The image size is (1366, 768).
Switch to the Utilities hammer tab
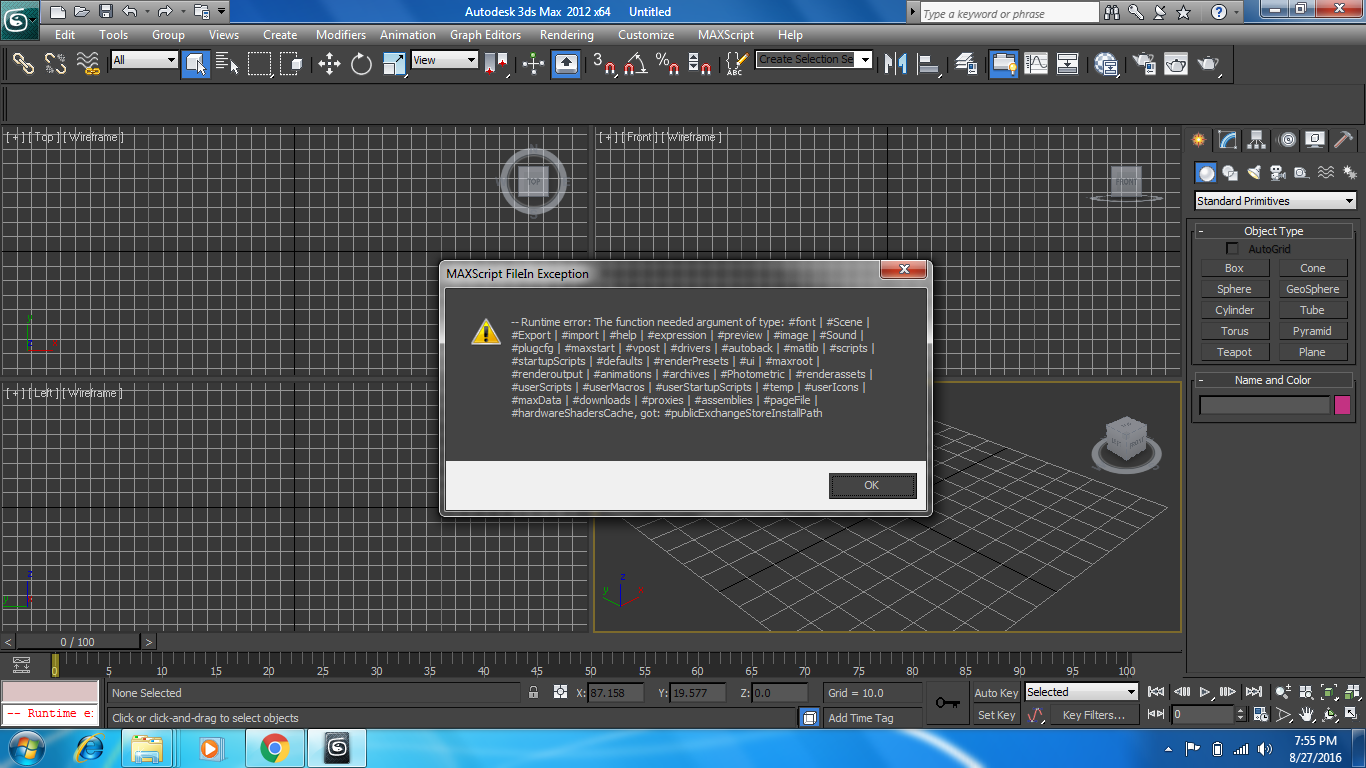pos(1344,140)
